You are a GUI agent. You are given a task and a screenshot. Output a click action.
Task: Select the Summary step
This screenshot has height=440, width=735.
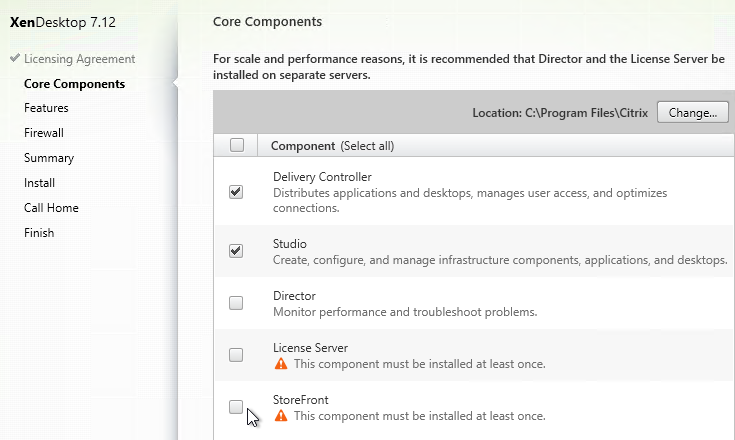pyautogui.click(x=49, y=158)
